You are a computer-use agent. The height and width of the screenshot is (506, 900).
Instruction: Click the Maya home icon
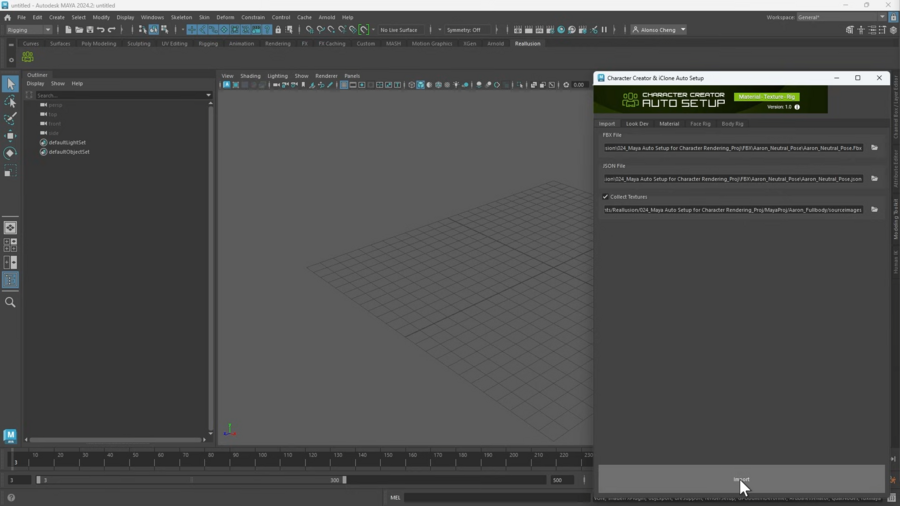click(7, 17)
